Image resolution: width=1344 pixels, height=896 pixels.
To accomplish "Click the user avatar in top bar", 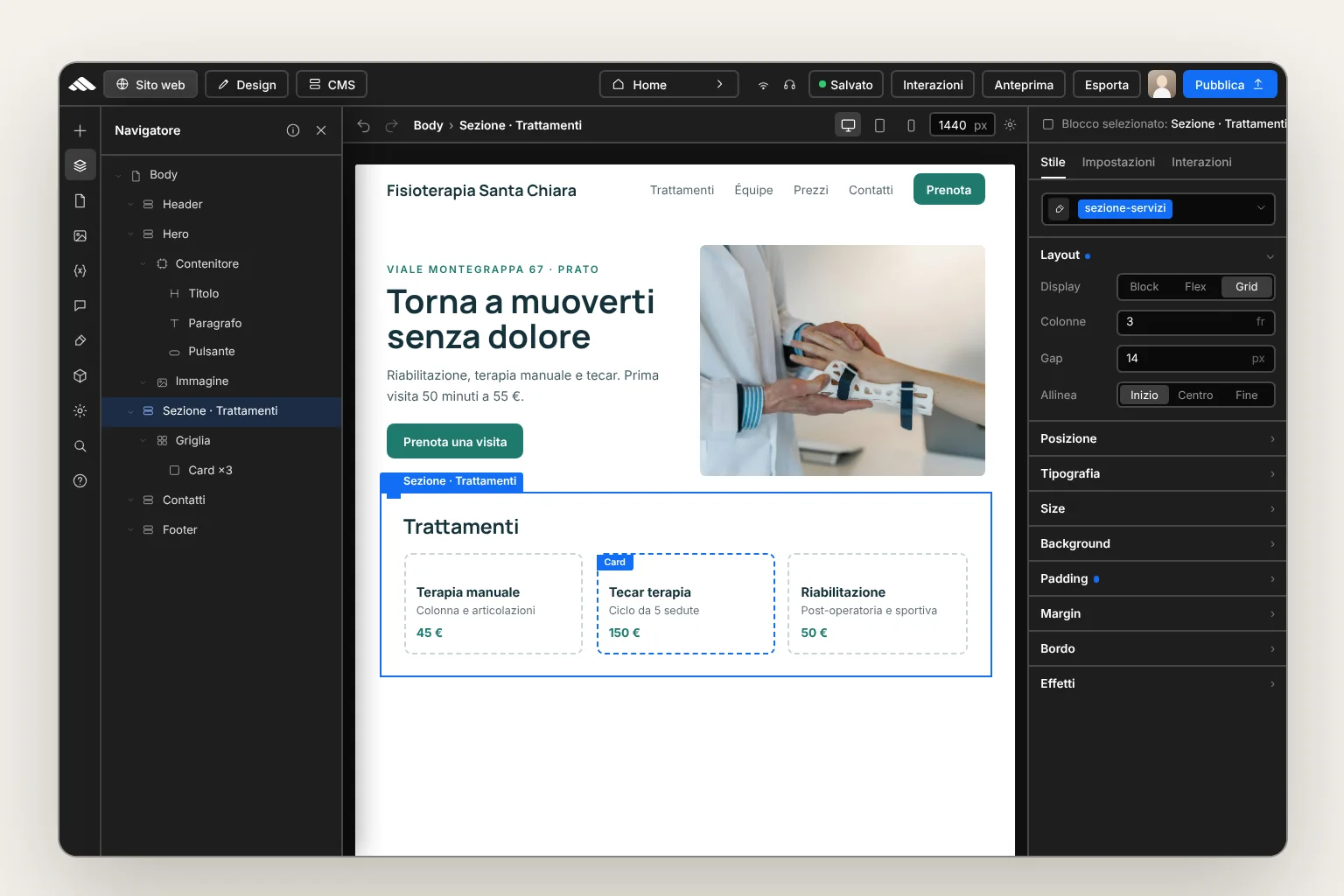I will point(1162,84).
